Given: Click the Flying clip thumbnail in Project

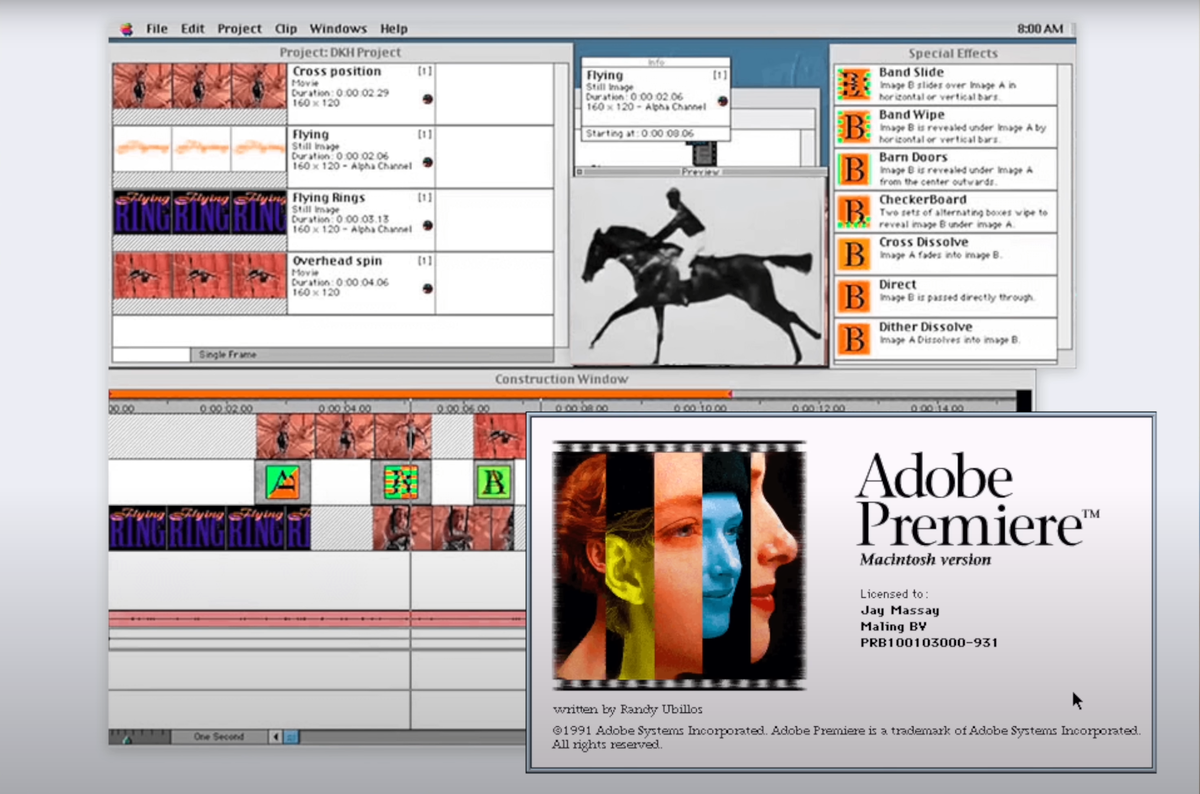Looking at the screenshot, I should click(200, 150).
